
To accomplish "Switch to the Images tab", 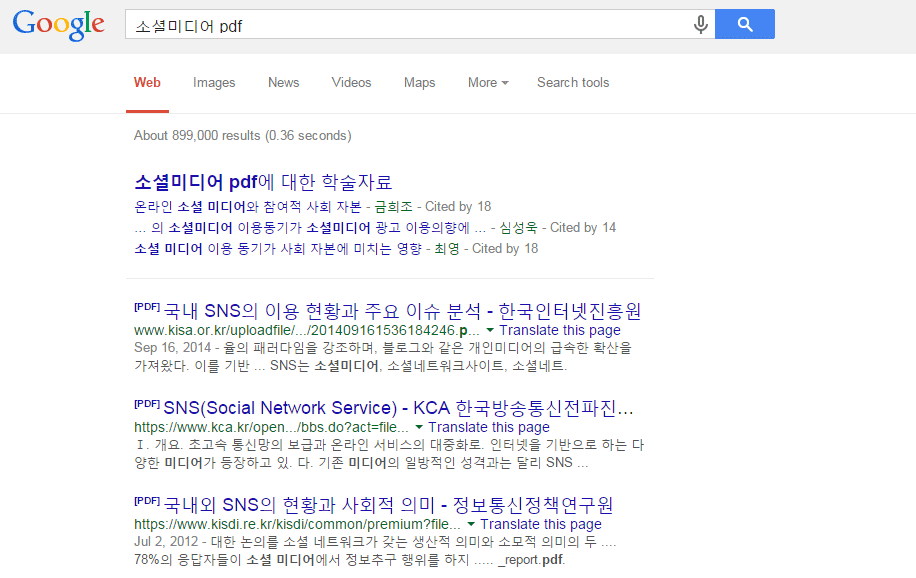I will click(x=214, y=83).
